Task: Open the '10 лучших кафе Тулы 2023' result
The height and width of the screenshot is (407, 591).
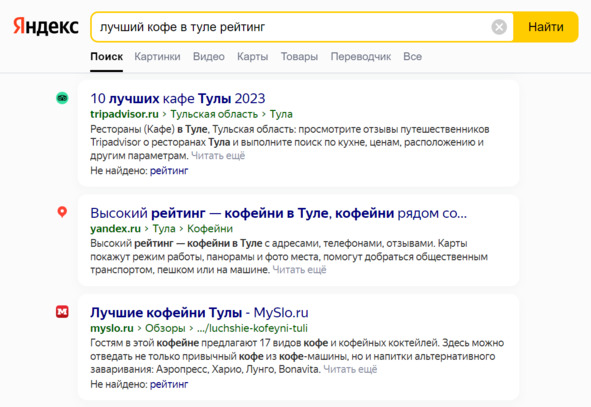Action: coord(178,98)
